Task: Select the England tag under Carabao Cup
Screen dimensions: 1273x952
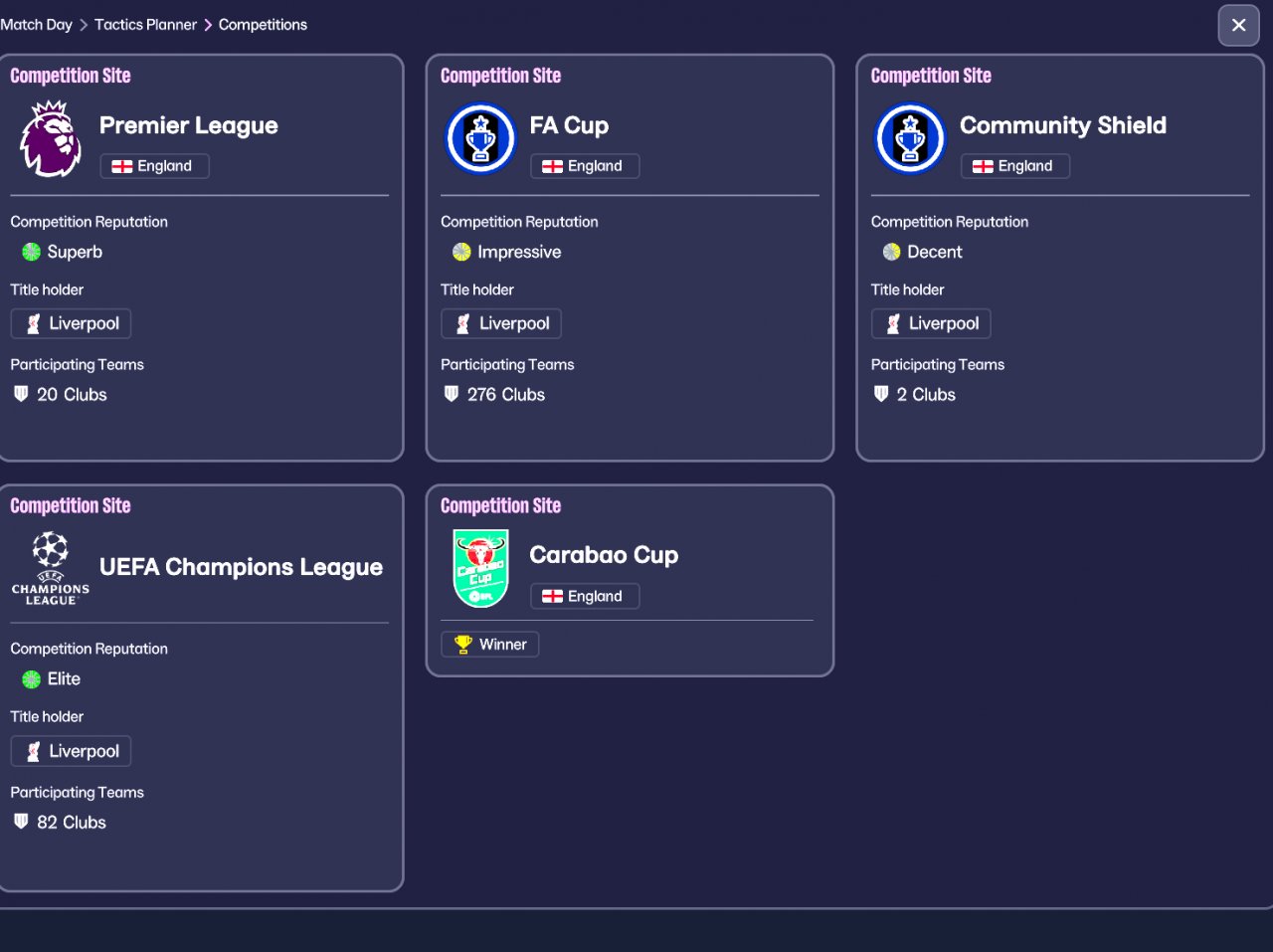Action: [585, 596]
